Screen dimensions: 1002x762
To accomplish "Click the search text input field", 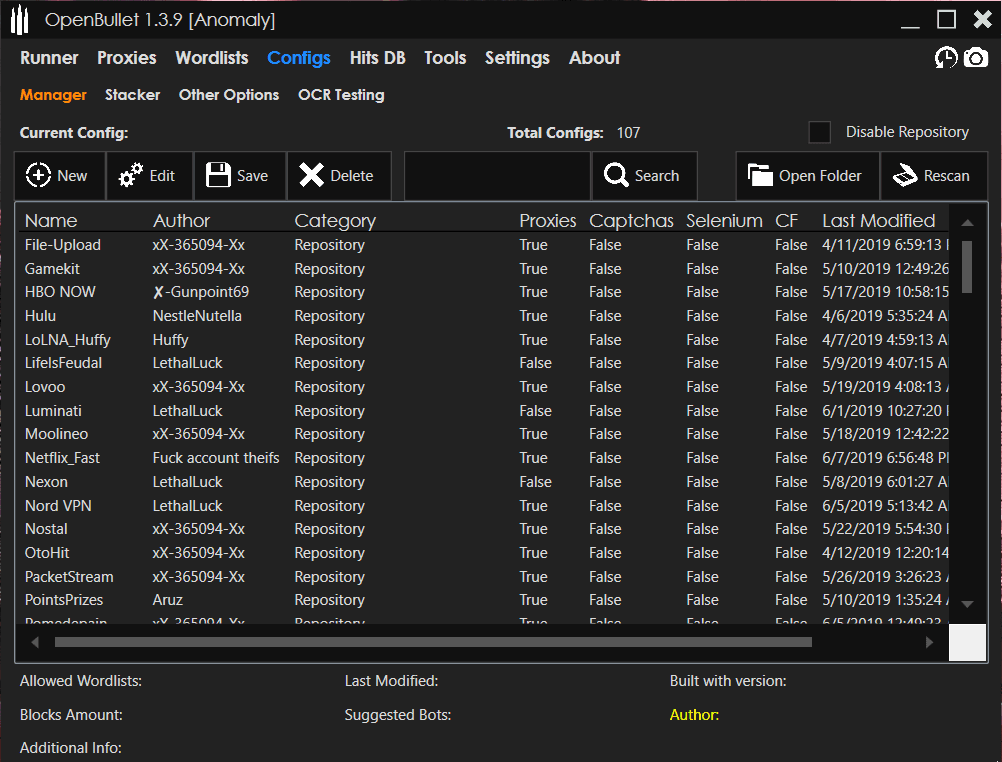I will 497,175.
